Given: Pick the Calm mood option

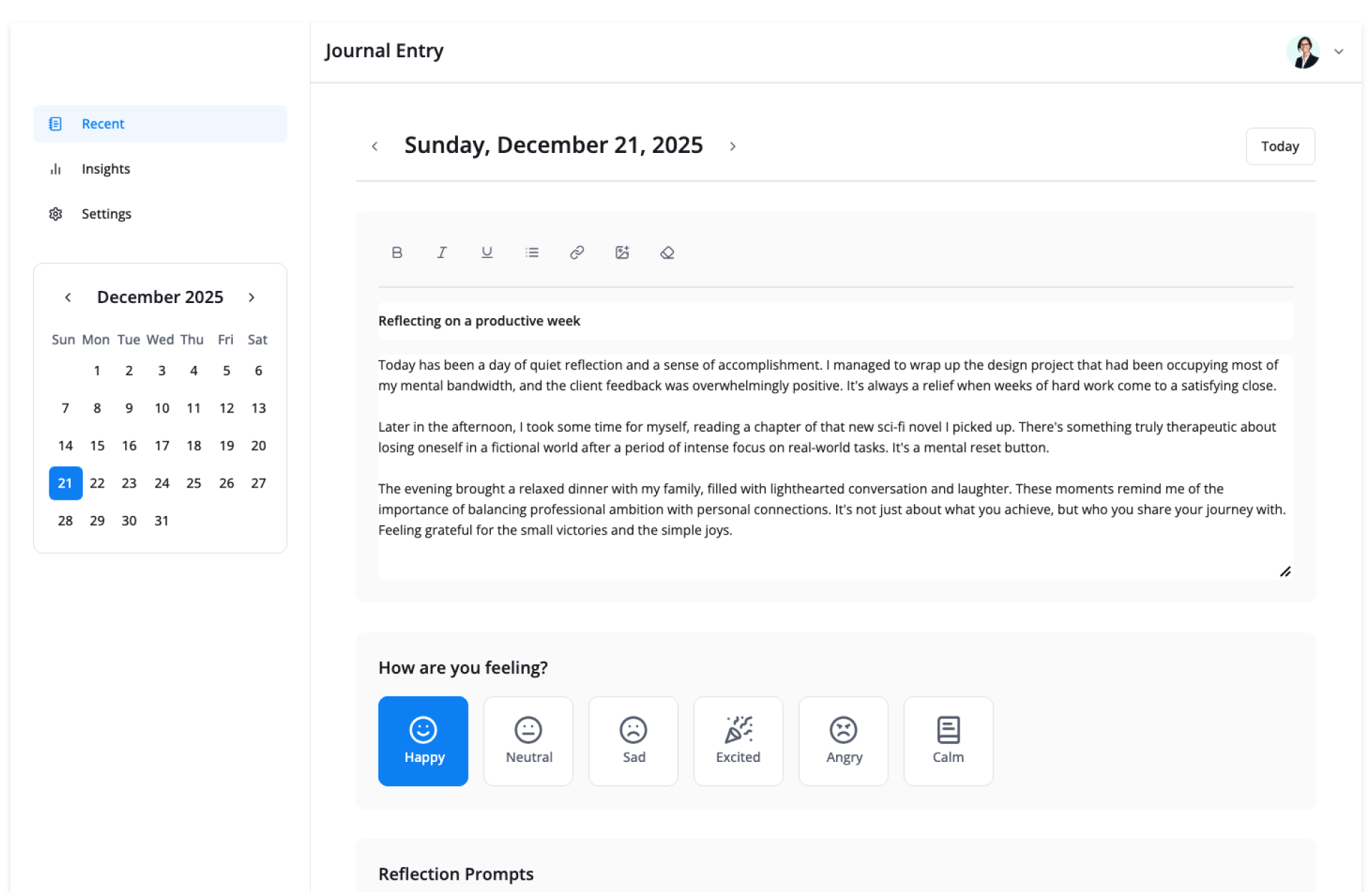Looking at the screenshot, I should [x=948, y=740].
